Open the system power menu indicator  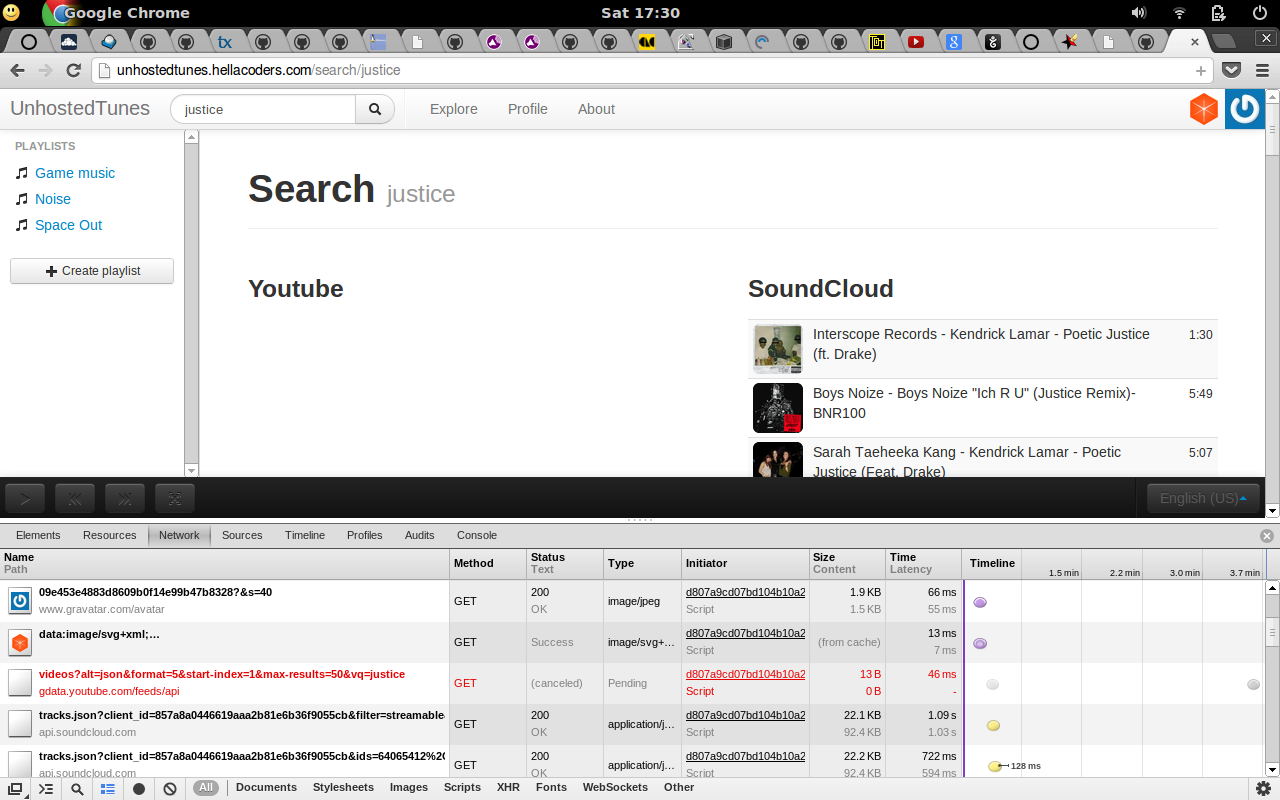click(1259, 13)
